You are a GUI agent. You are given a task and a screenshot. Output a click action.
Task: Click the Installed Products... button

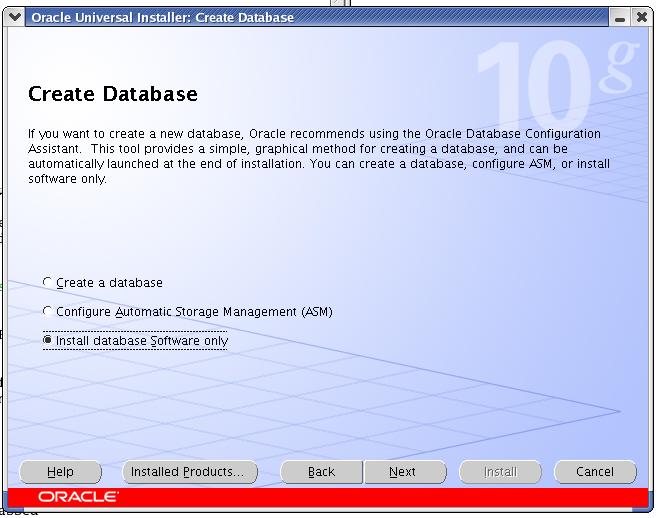pos(188,472)
